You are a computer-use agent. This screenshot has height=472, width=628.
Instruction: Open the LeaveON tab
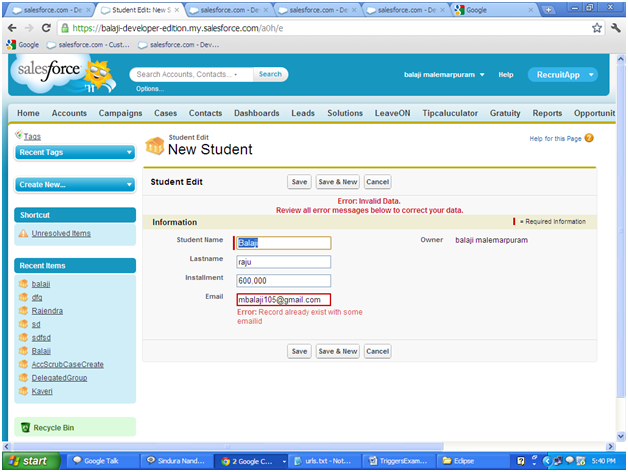pos(392,113)
